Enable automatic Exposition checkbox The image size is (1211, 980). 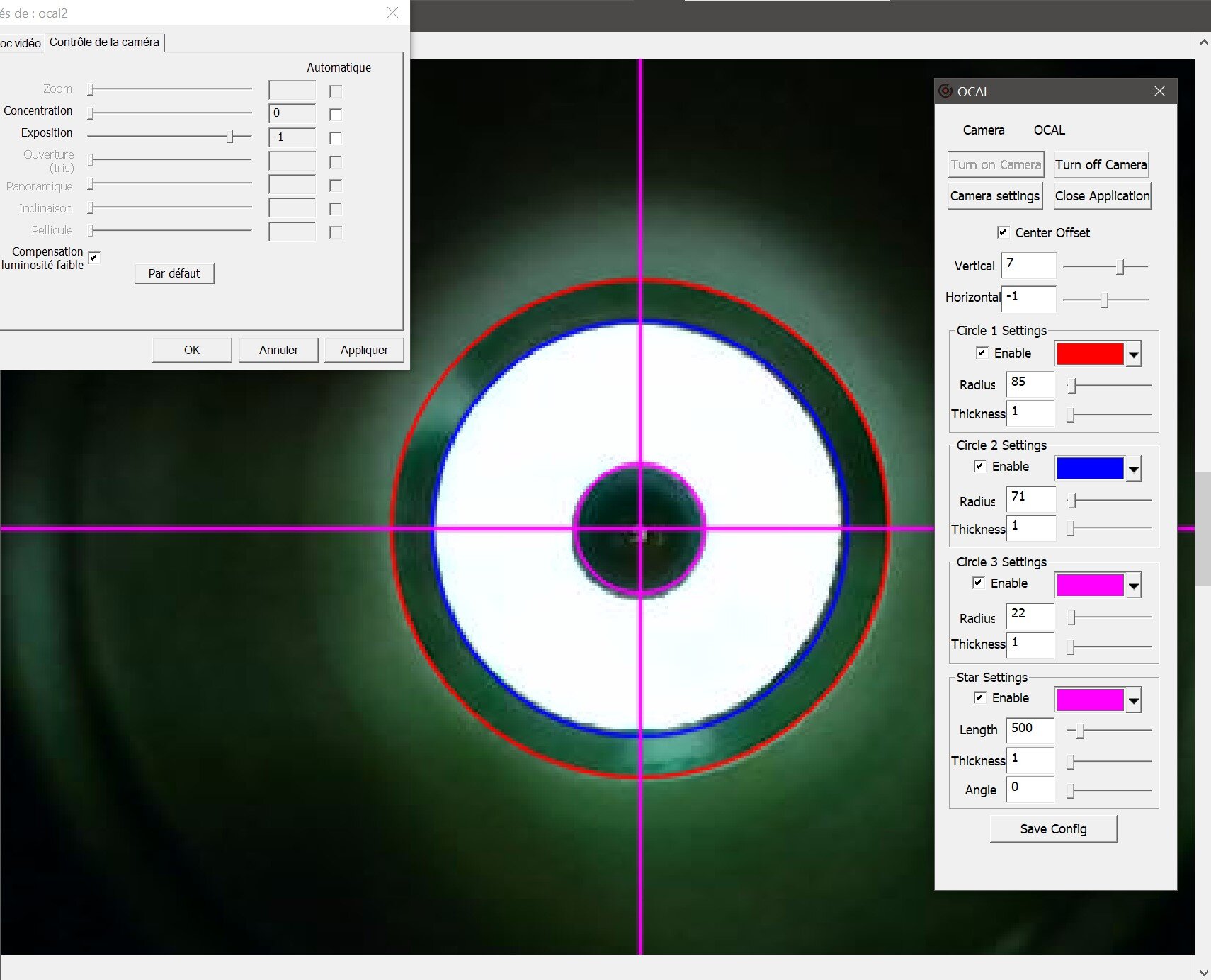coord(336,138)
